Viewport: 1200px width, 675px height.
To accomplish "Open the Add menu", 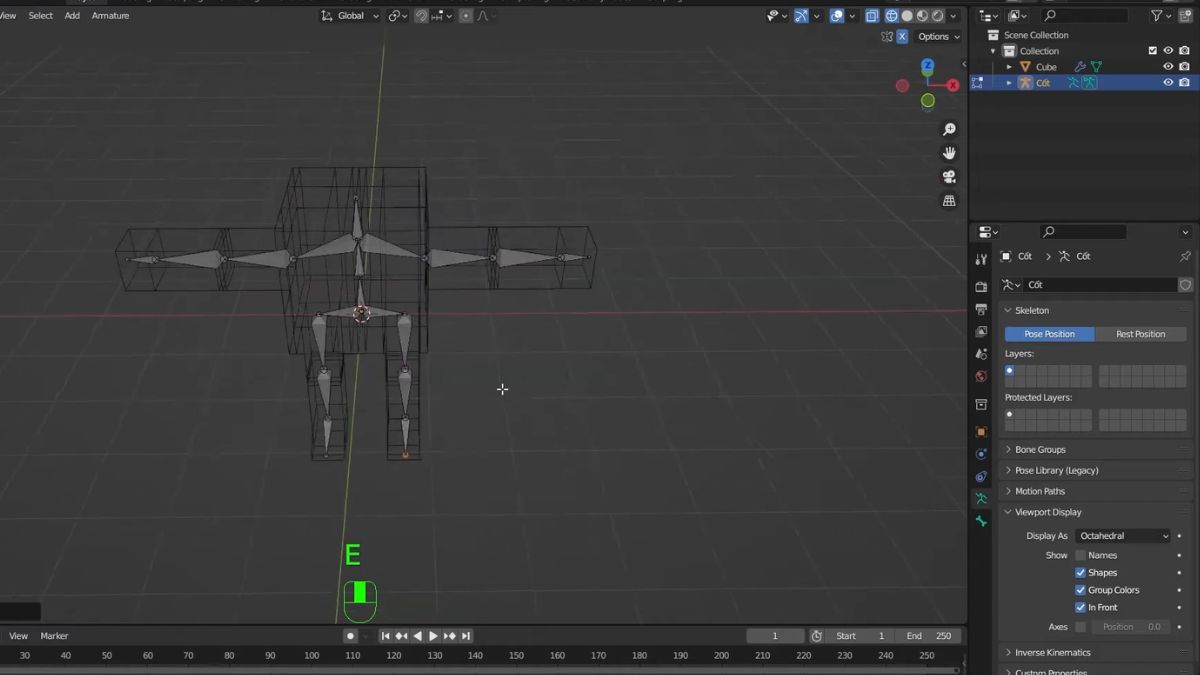I will pos(72,16).
